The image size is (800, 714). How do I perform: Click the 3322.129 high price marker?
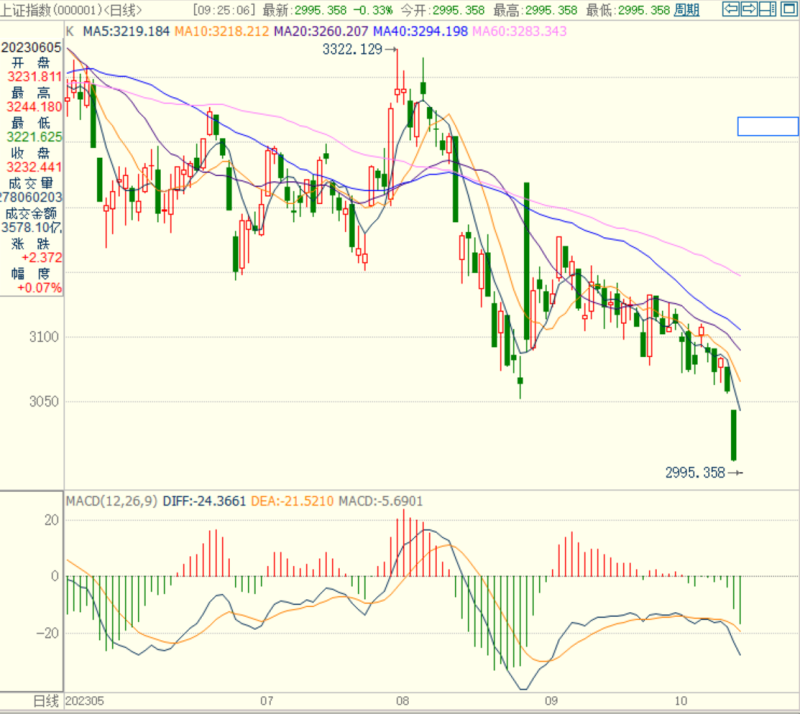point(353,49)
